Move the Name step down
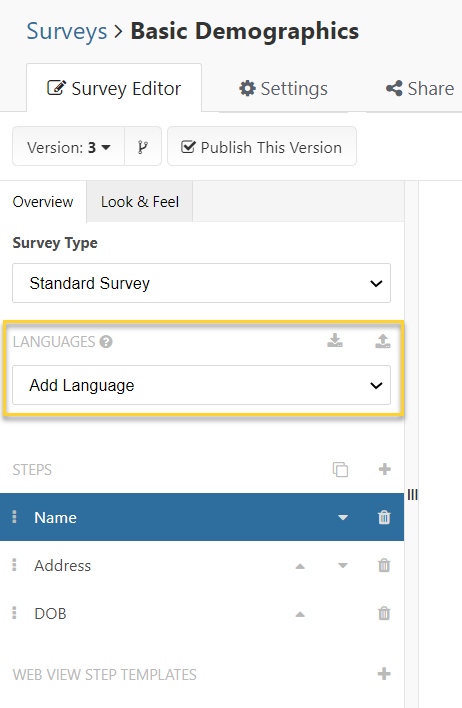The height and width of the screenshot is (708, 462). point(343,517)
